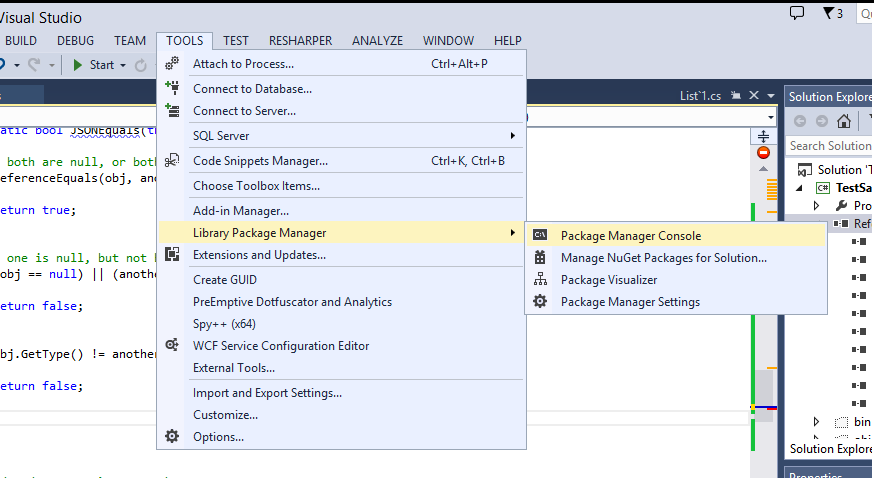The width and height of the screenshot is (874, 478).
Task: Toggle pin on List`1.cs tab
Action: click(x=734, y=96)
